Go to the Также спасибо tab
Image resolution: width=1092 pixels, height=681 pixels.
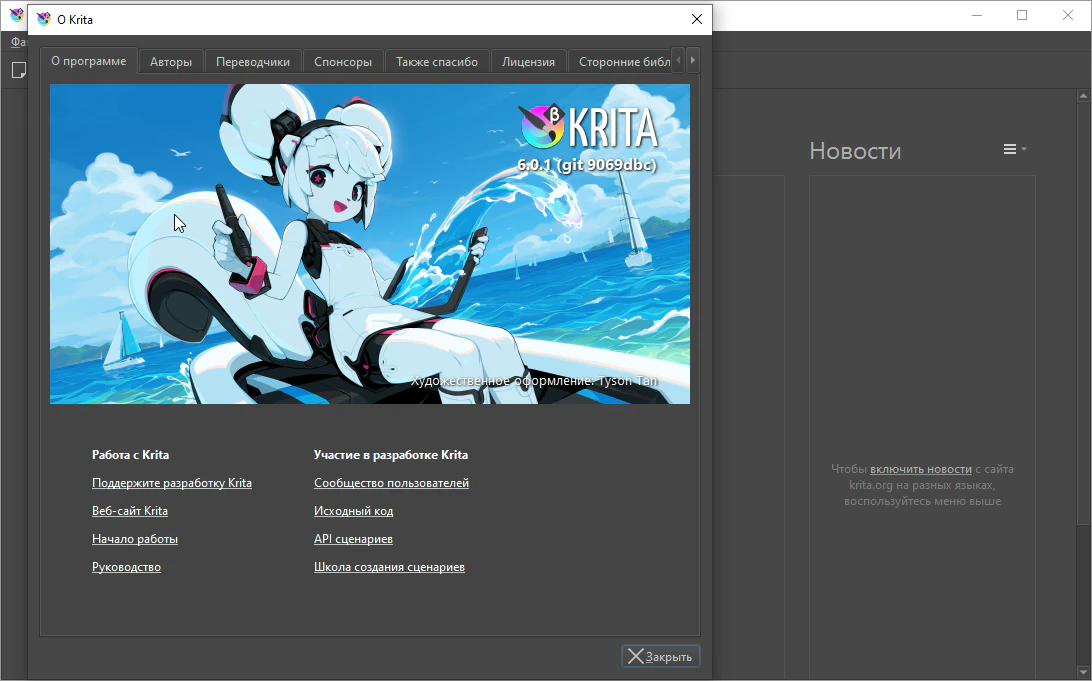point(436,62)
